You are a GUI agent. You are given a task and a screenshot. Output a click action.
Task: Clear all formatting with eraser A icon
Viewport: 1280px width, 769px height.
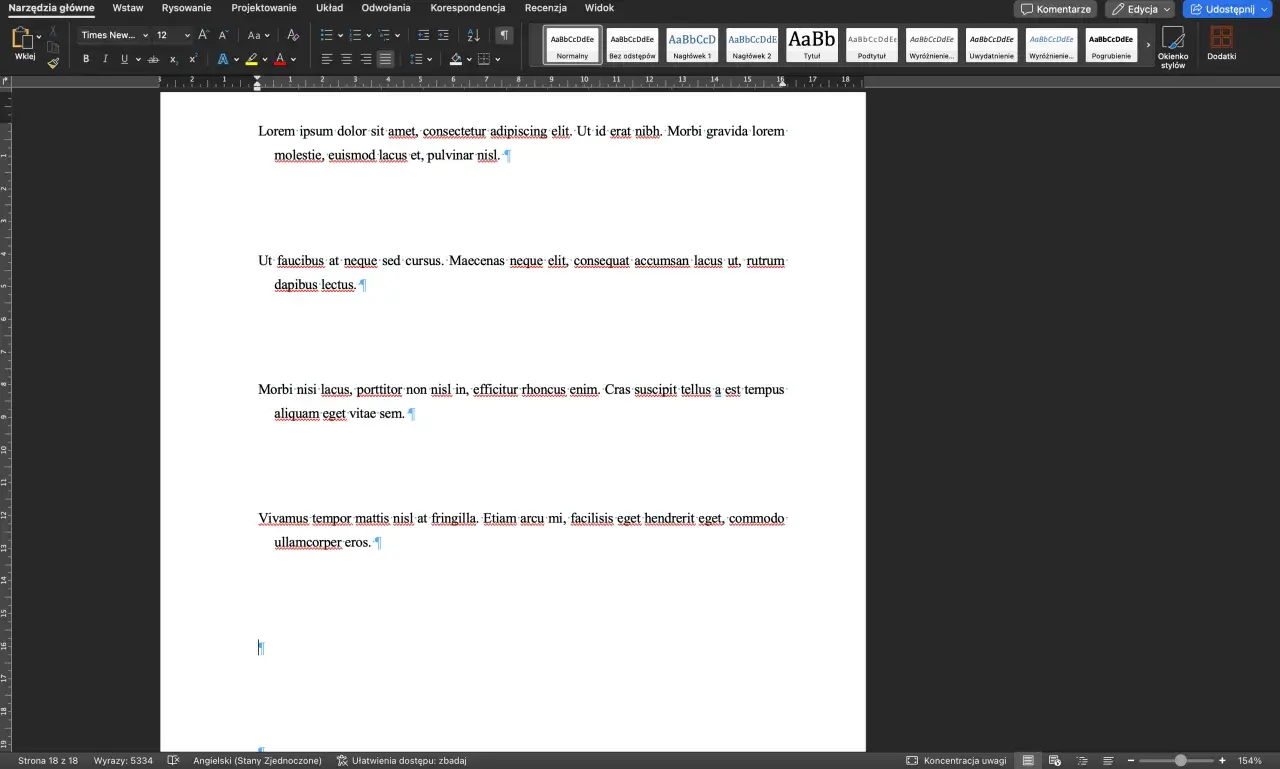[x=293, y=35]
